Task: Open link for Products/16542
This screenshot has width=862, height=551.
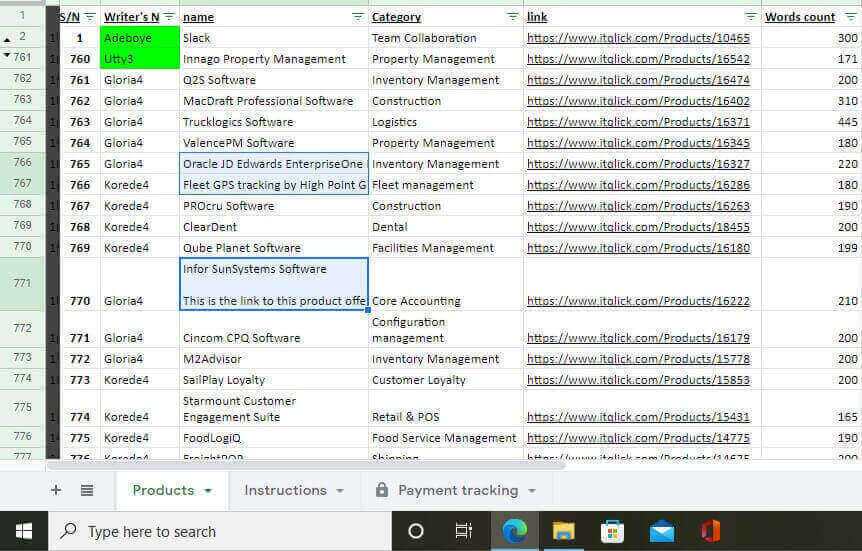Action: point(638,59)
